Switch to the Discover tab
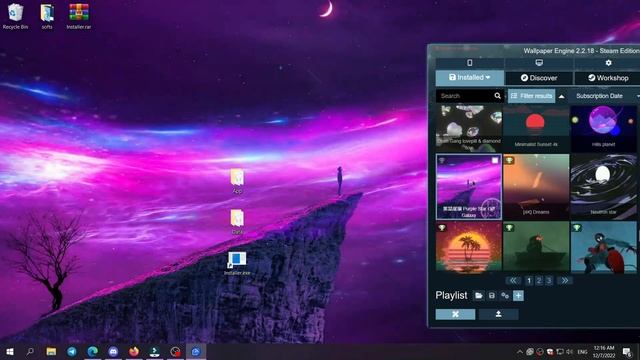640x360 pixels. coord(539,78)
